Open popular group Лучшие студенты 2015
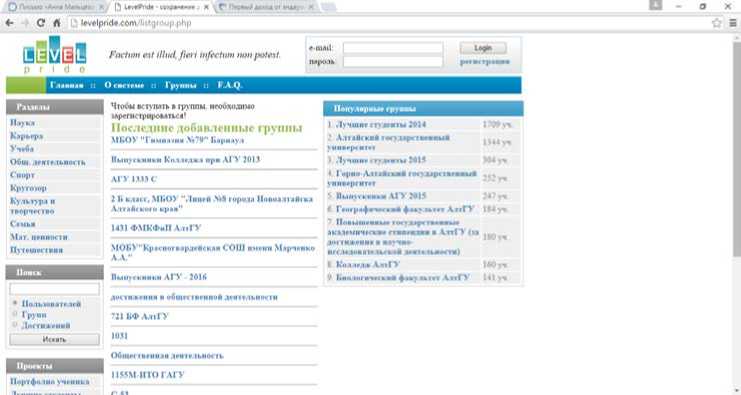This screenshot has width=741, height=395. (x=381, y=160)
